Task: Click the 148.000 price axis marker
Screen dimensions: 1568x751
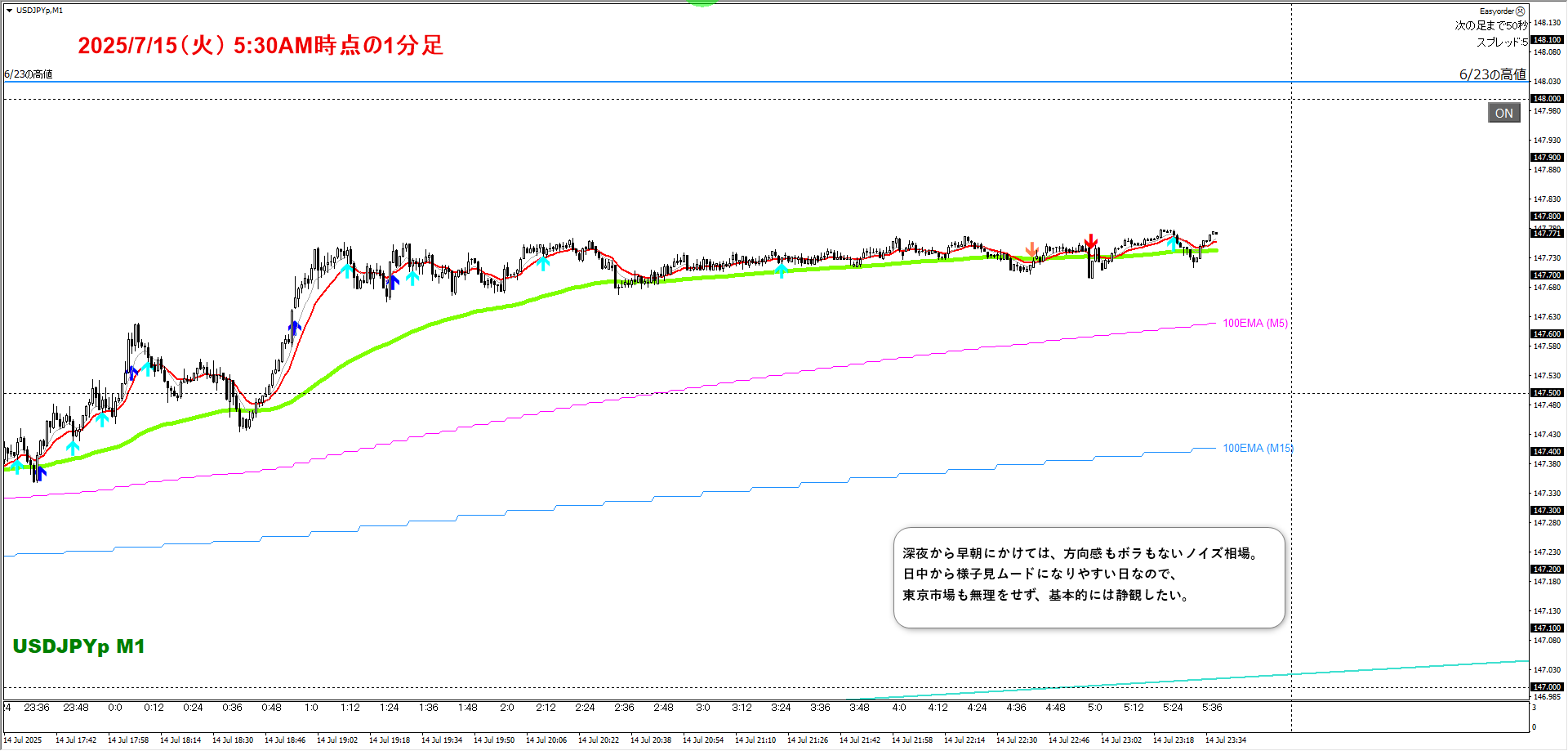Action: coord(1547,98)
